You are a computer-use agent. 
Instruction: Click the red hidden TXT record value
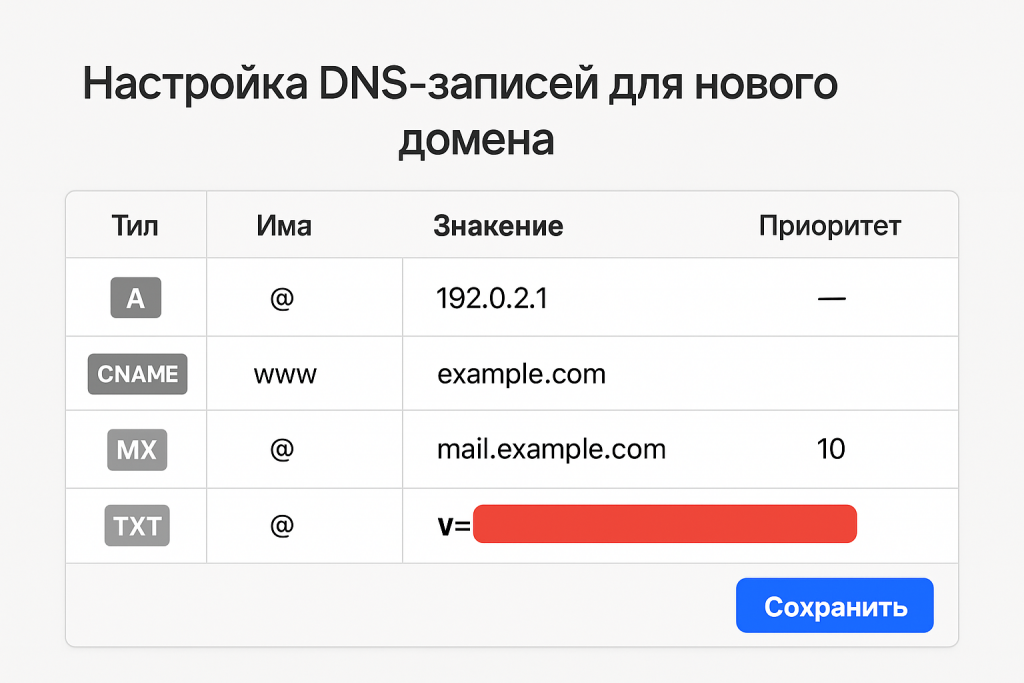(666, 523)
